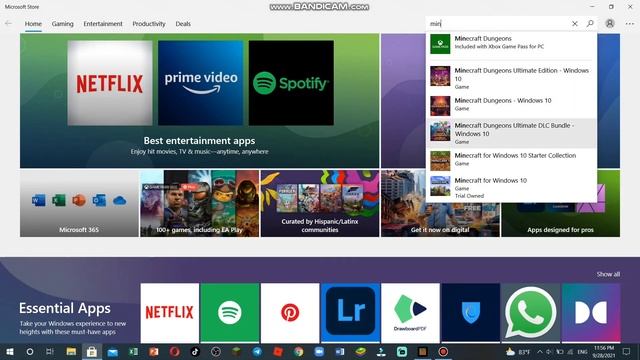Viewport: 640px width, 360px height.
Task: Click Microsoft Store taskbar icon
Action: click(x=92, y=352)
